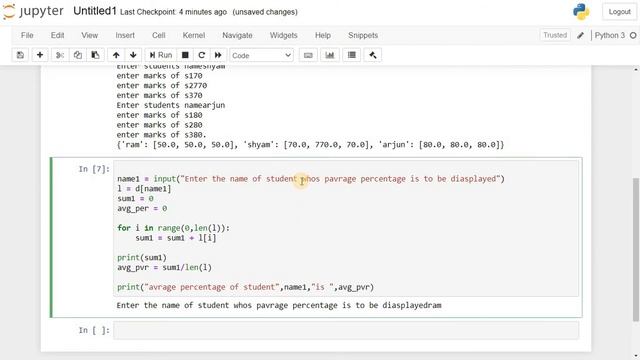Open the Widgets menu
640x360 pixels.
(283, 35)
